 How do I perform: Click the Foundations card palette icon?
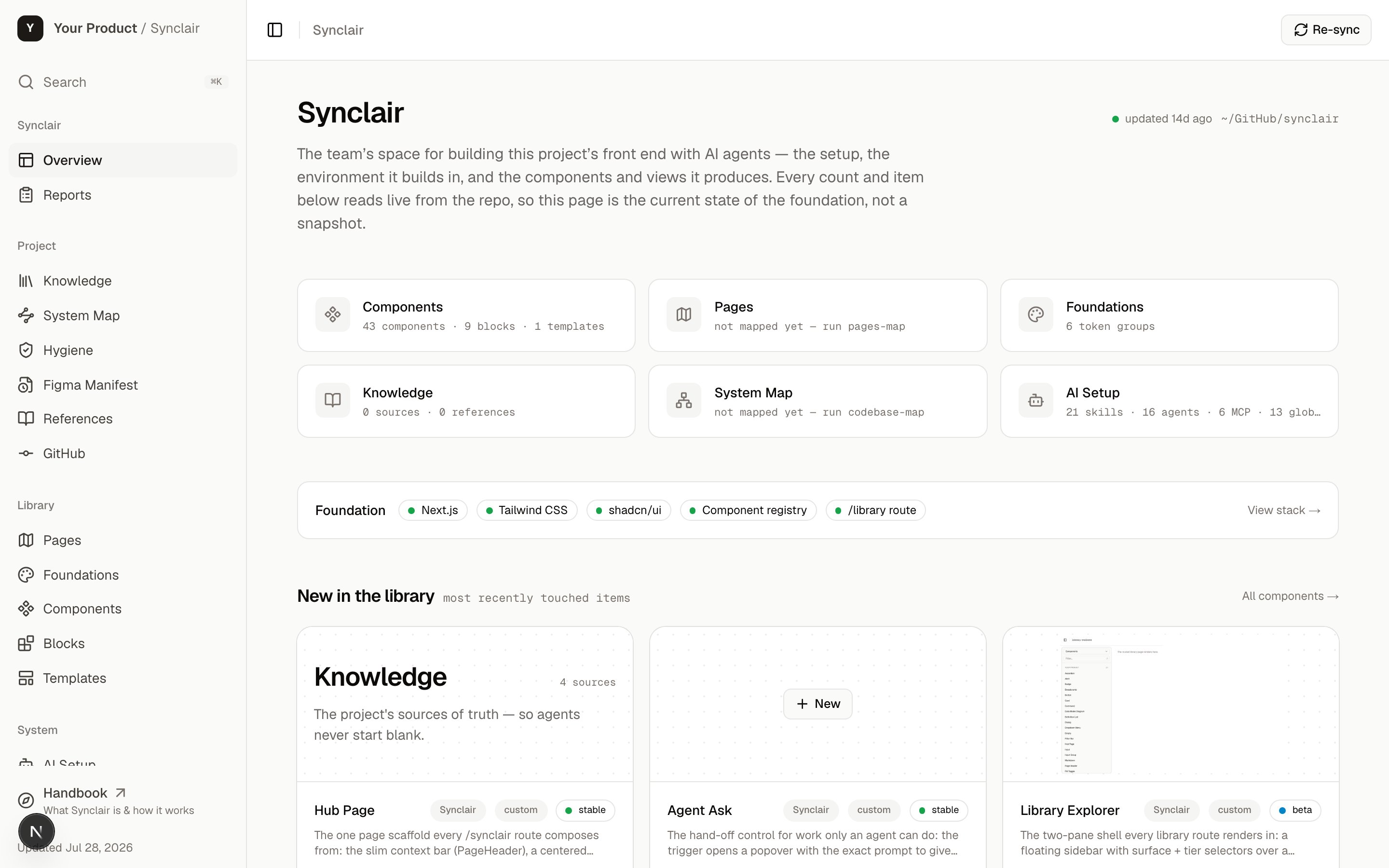(x=1036, y=314)
